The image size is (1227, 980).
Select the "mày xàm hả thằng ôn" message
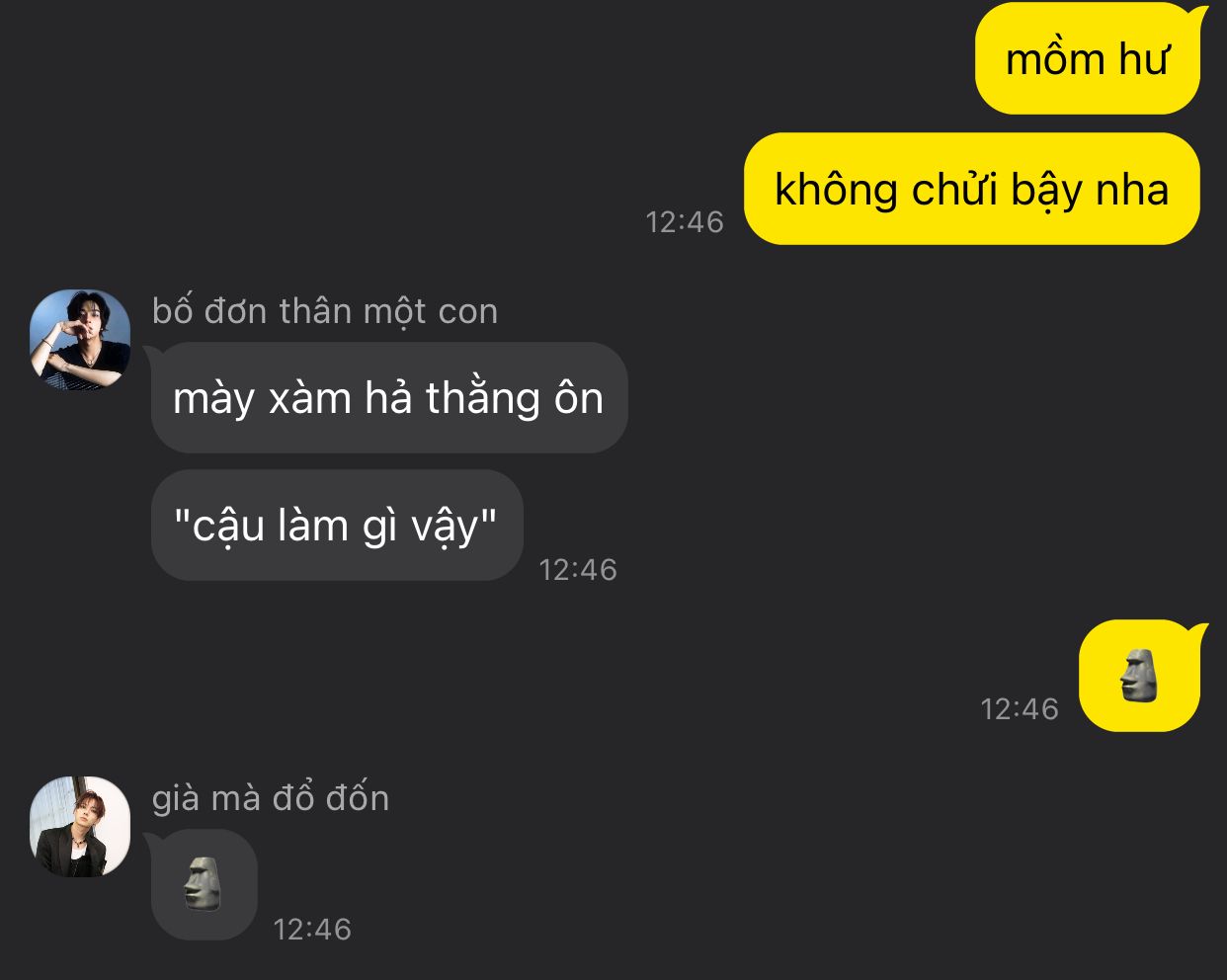click(x=389, y=397)
